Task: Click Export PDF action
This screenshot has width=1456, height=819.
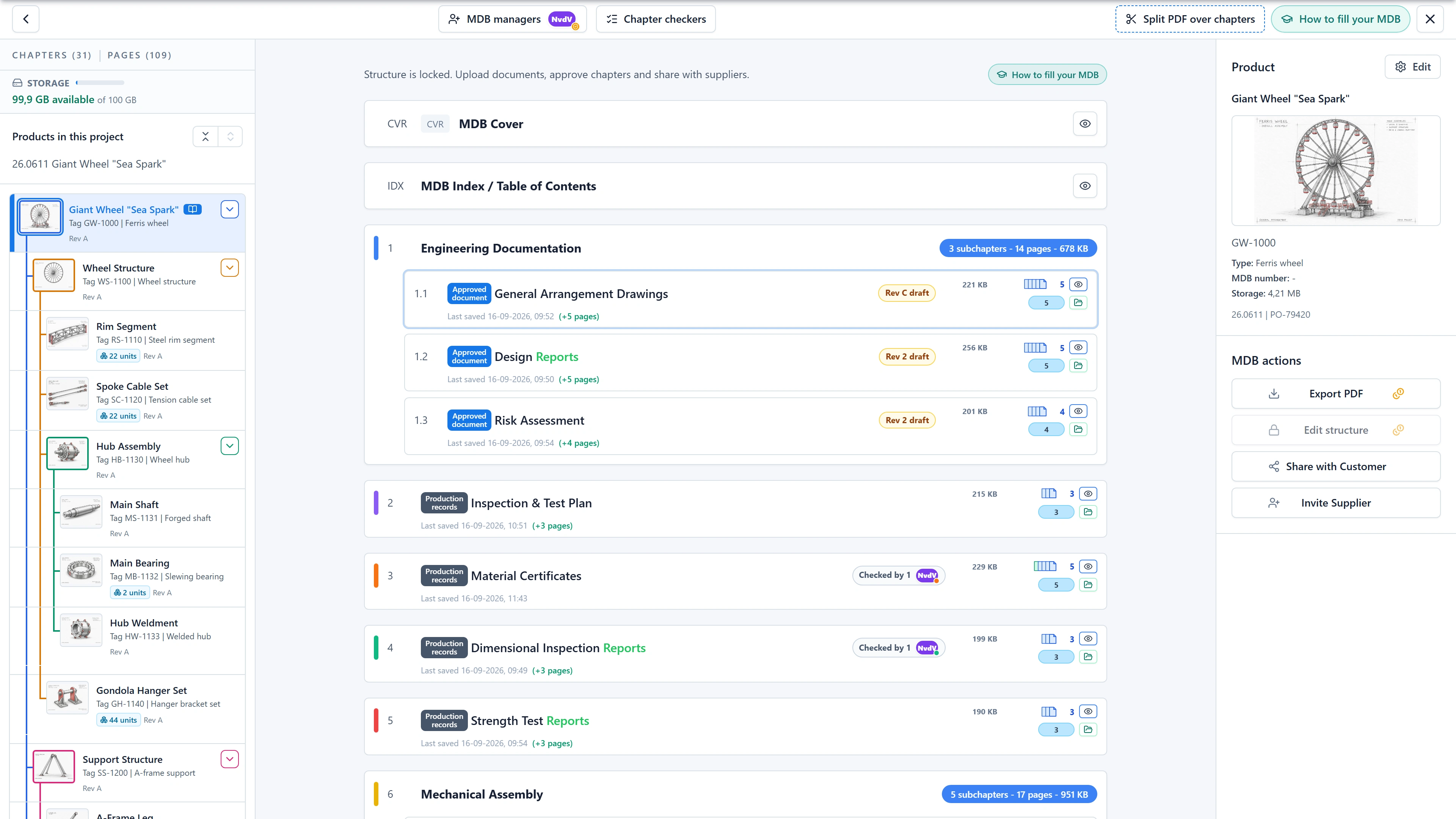Action: click(1335, 394)
